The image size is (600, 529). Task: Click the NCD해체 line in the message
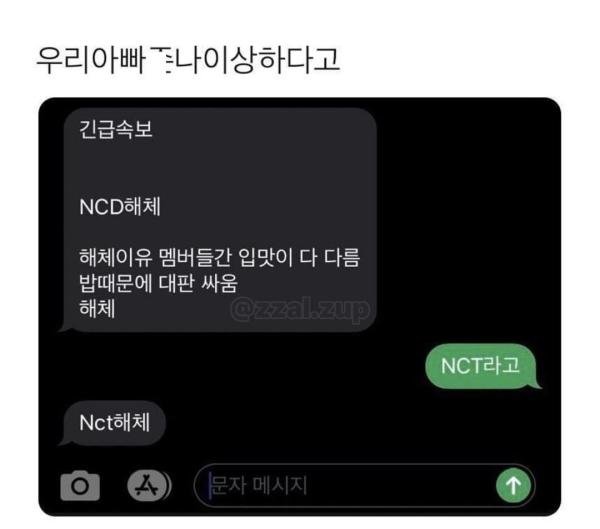(120, 207)
